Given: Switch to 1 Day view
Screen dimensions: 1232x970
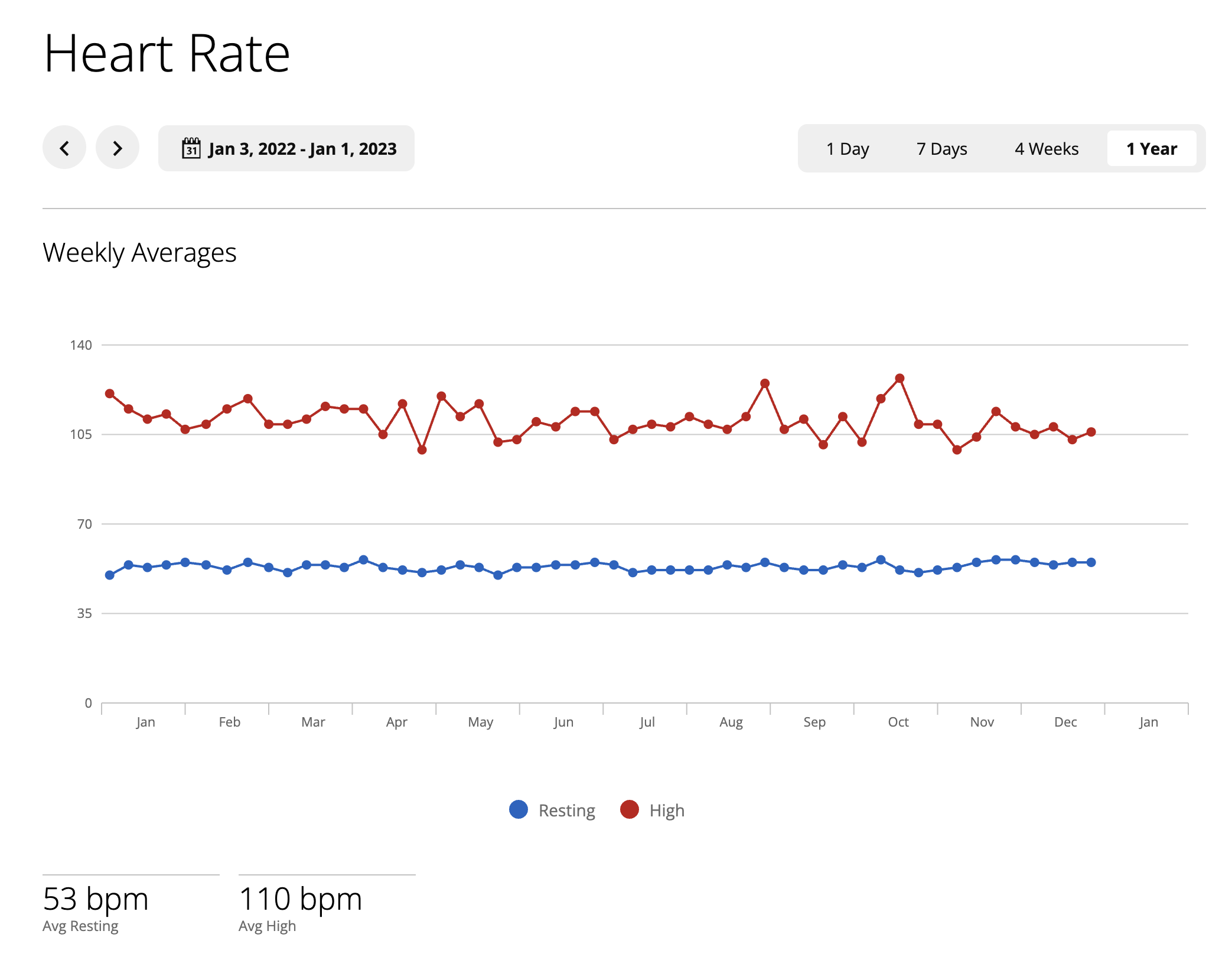Looking at the screenshot, I should coord(847,149).
